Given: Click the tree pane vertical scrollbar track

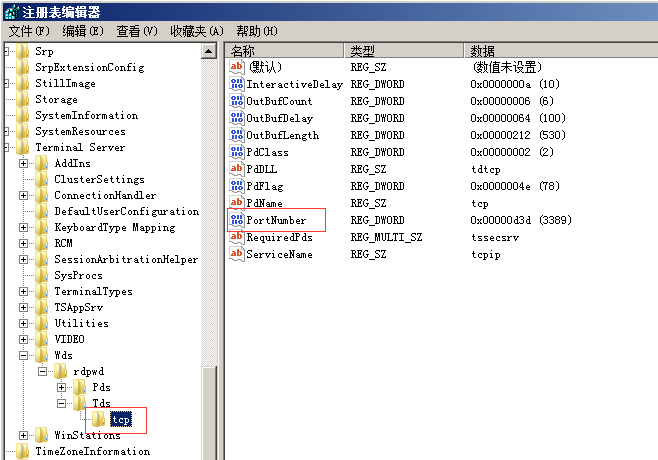Looking at the screenshot, I should 209,210.
